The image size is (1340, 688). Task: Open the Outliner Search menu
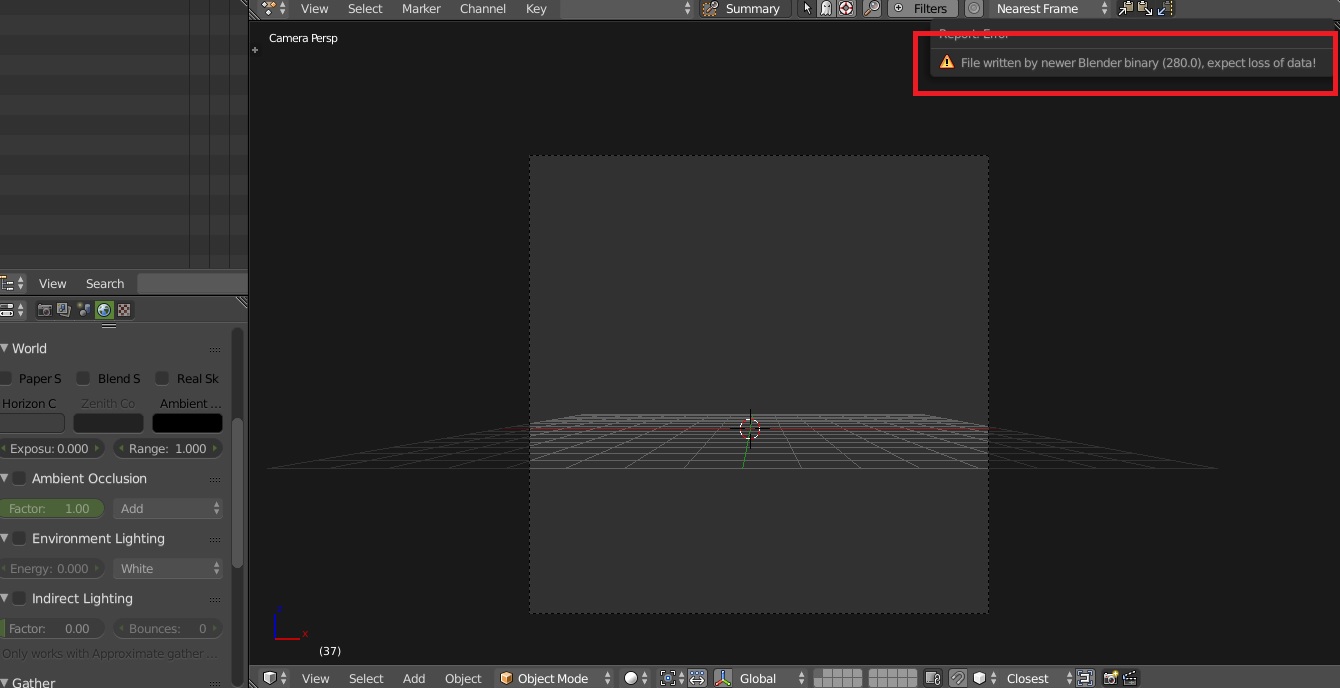[x=105, y=284]
